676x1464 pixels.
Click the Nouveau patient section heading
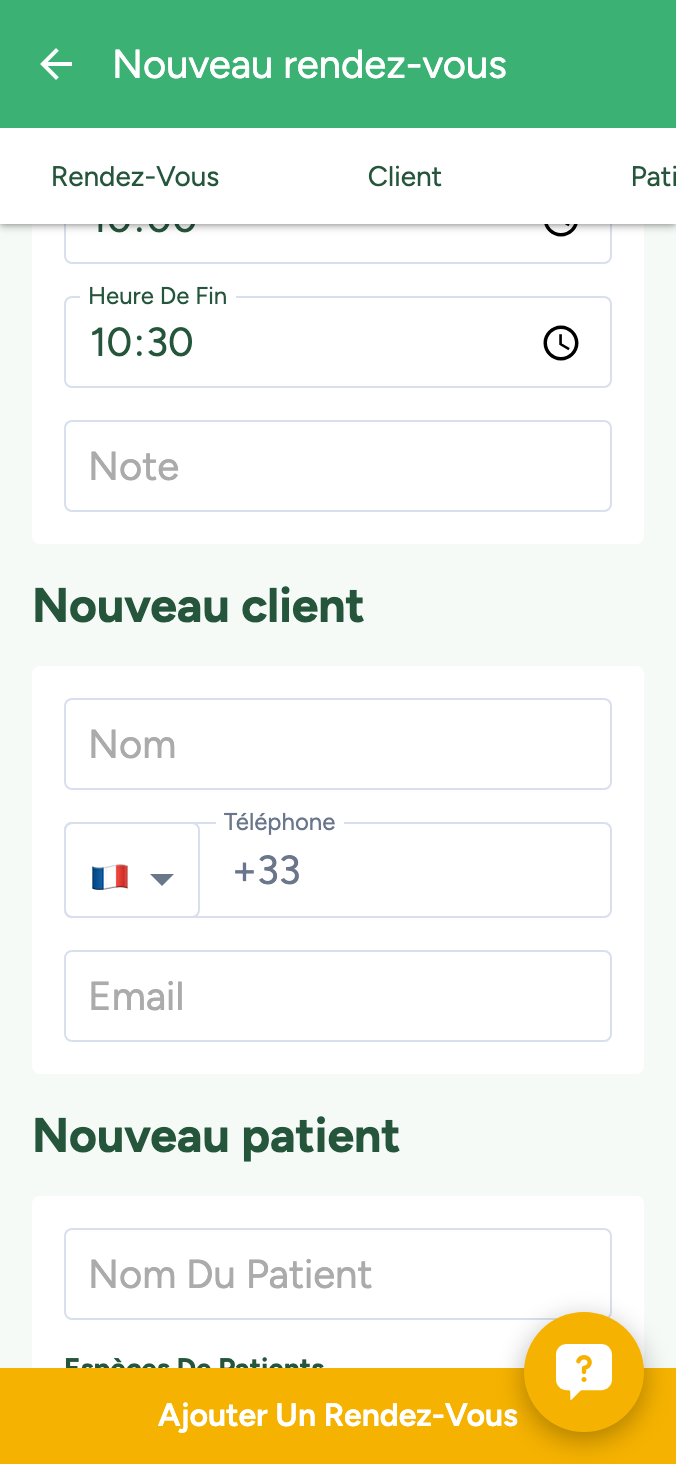coord(217,1136)
